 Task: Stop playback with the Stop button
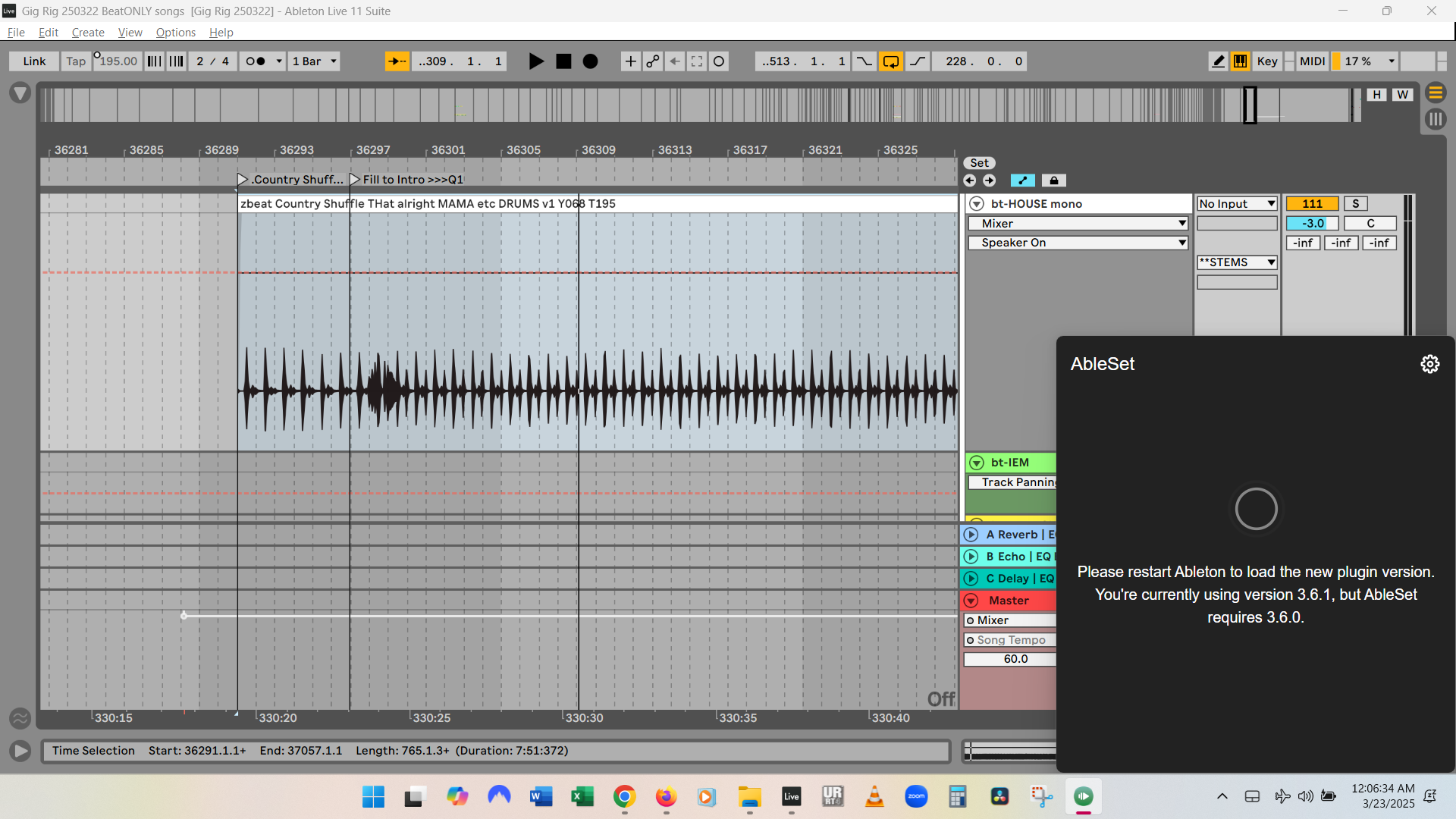point(563,61)
